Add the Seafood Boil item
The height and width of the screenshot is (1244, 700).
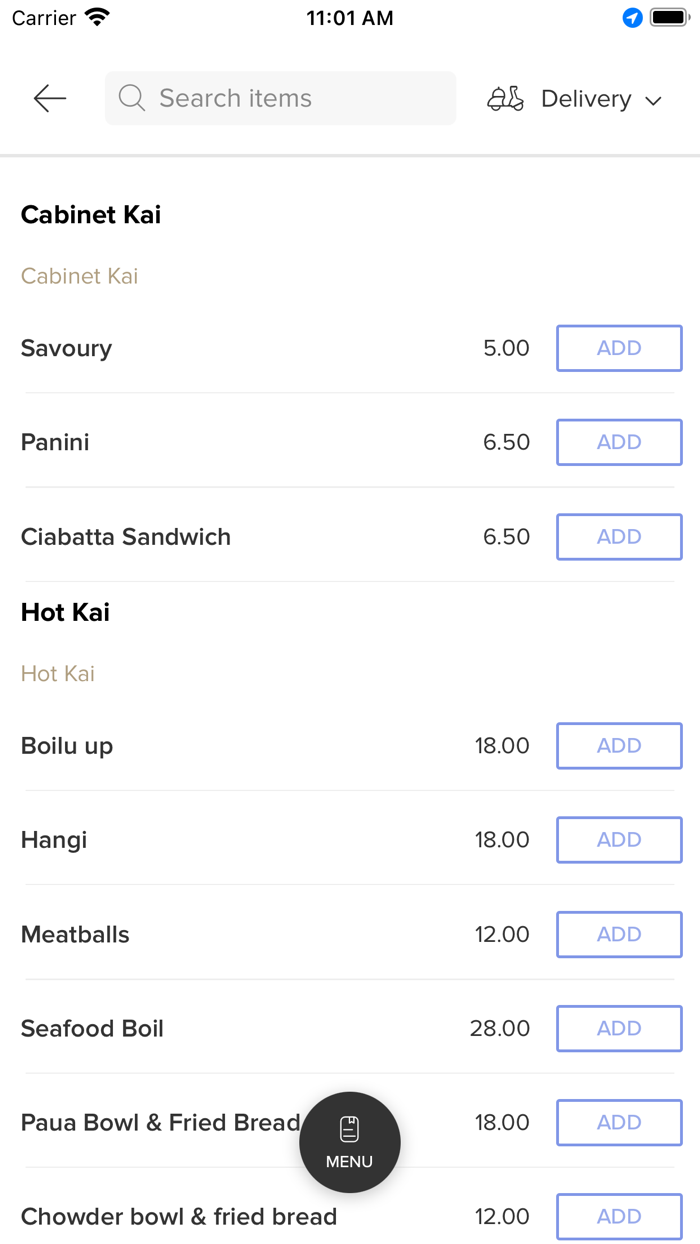619,1028
